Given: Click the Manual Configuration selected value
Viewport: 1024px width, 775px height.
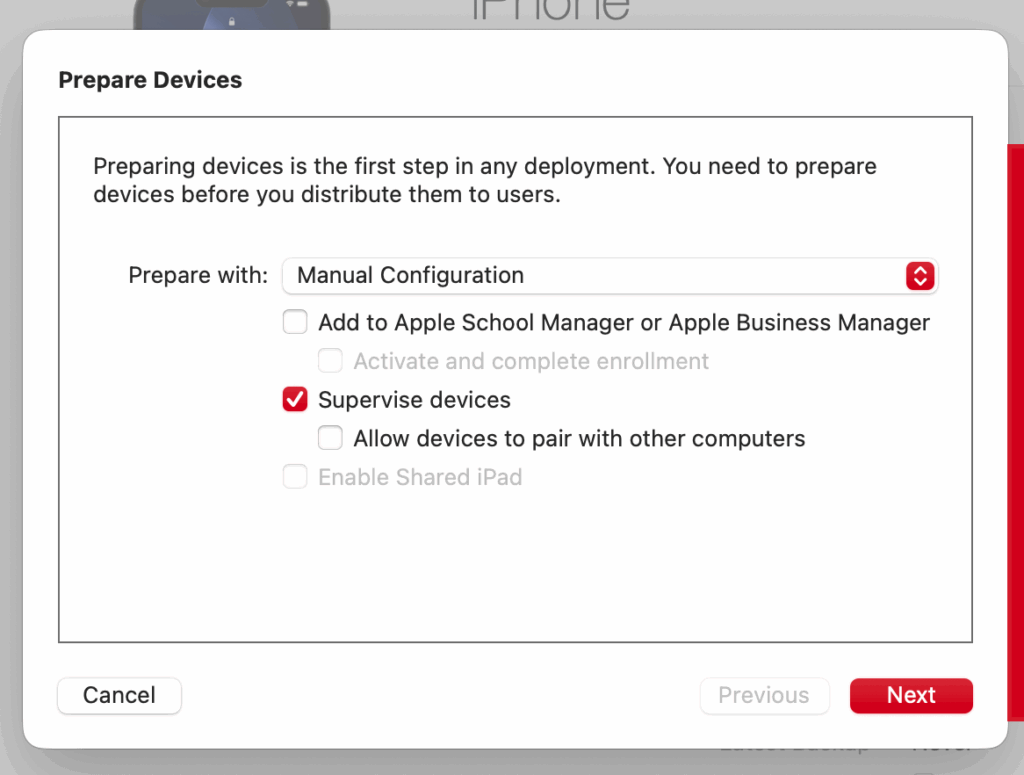Looking at the screenshot, I should click(410, 276).
